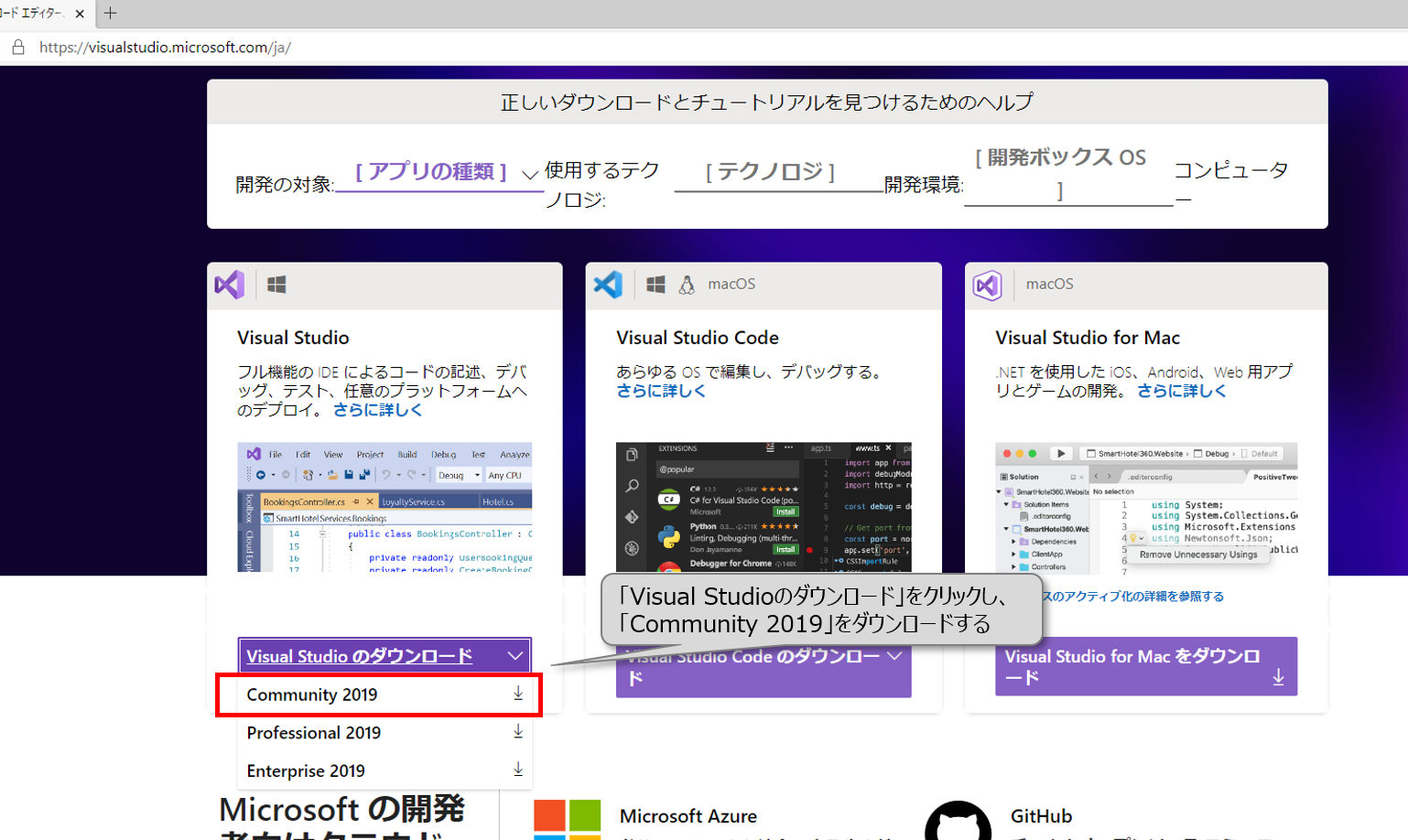
Task: Click the Visual Studio for Mac card title
Action: 1088,338
